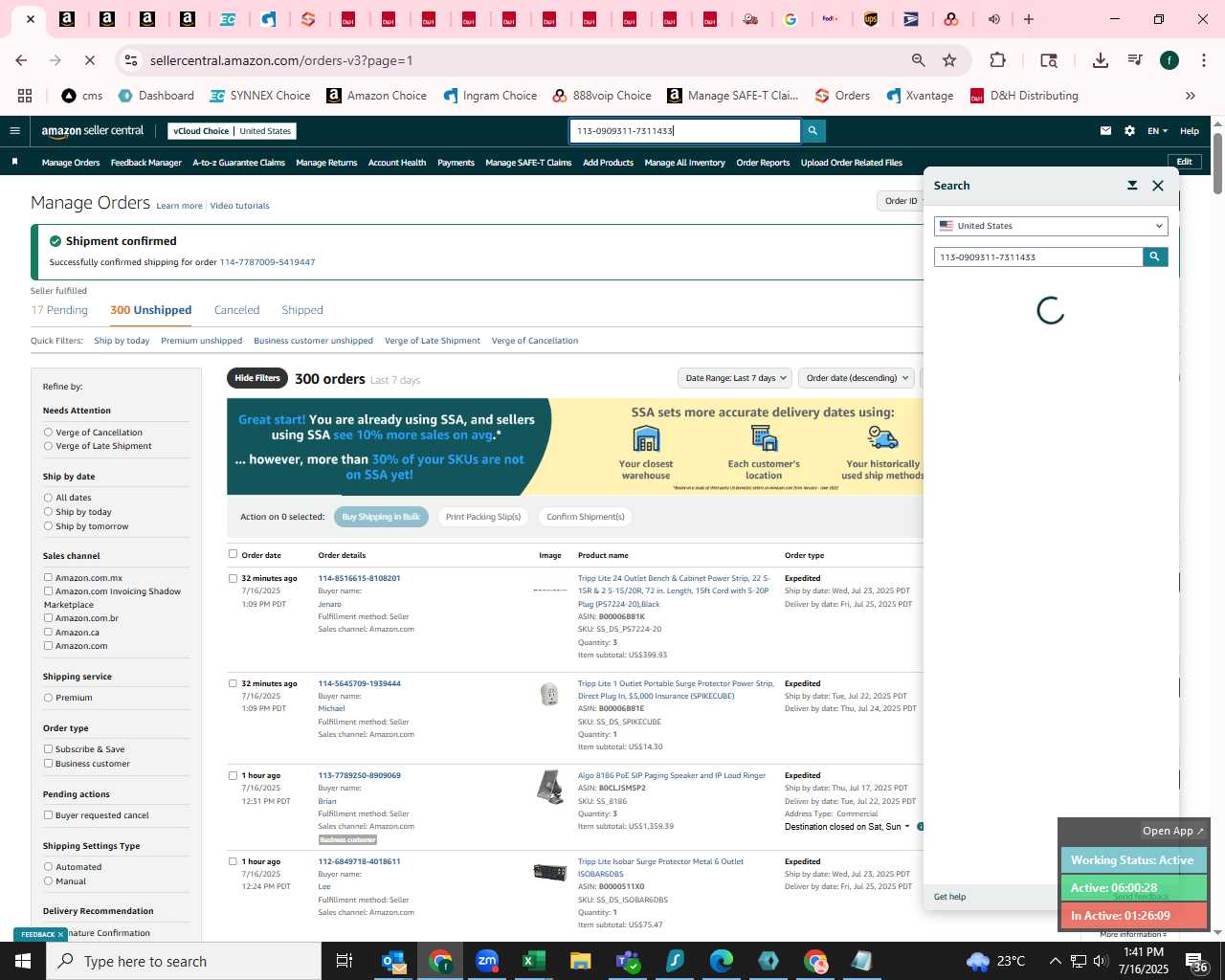Open a new Chrome tab with plus icon
Screen dimensions: 1225x980
[1029, 19]
